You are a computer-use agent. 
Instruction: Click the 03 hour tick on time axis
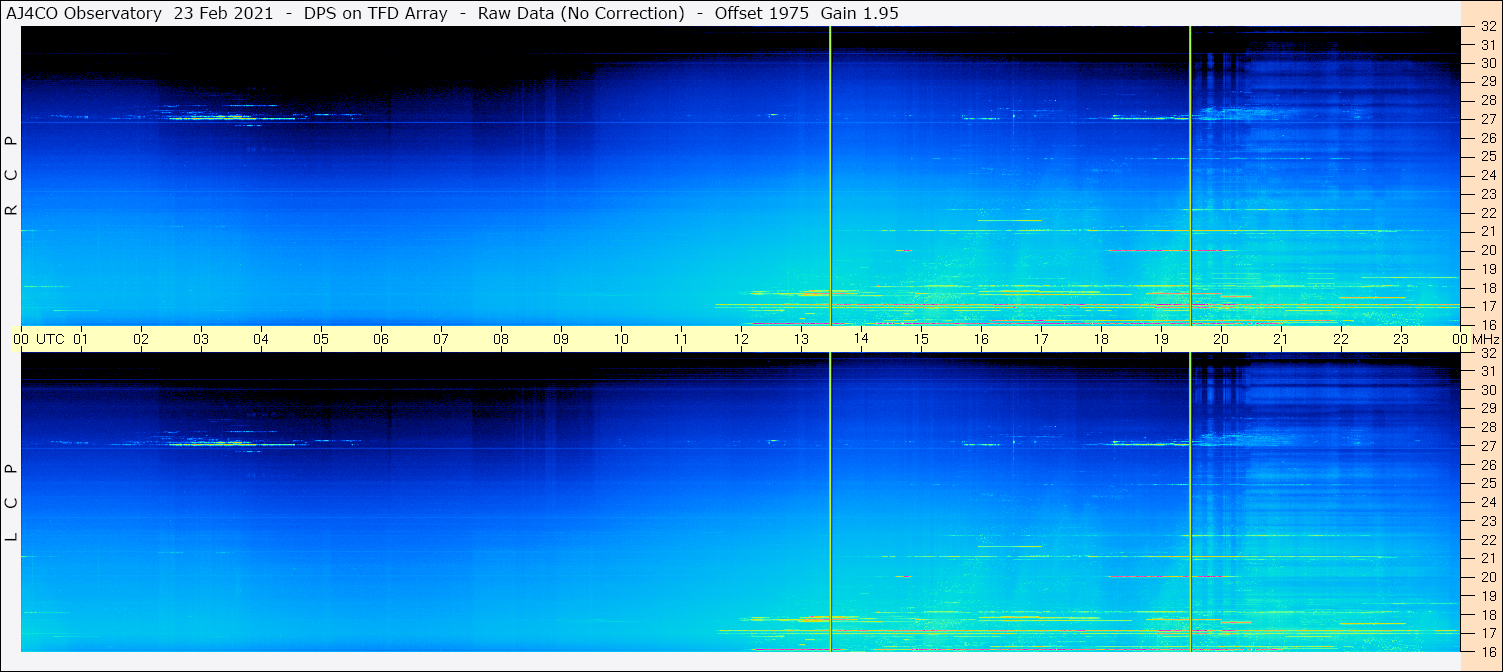click(x=201, y=339)
